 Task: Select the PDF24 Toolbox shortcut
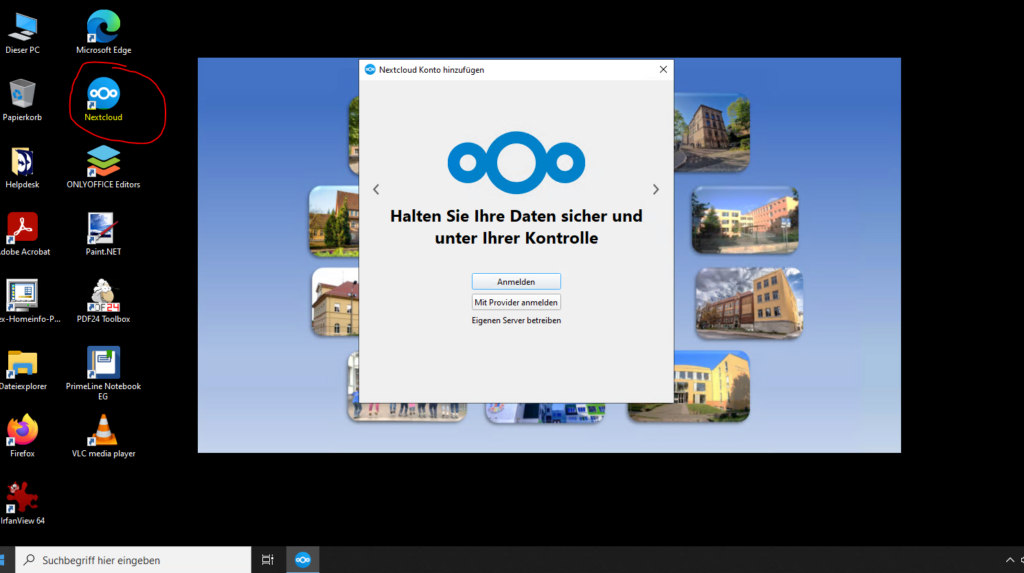click(x=103, y=302)
